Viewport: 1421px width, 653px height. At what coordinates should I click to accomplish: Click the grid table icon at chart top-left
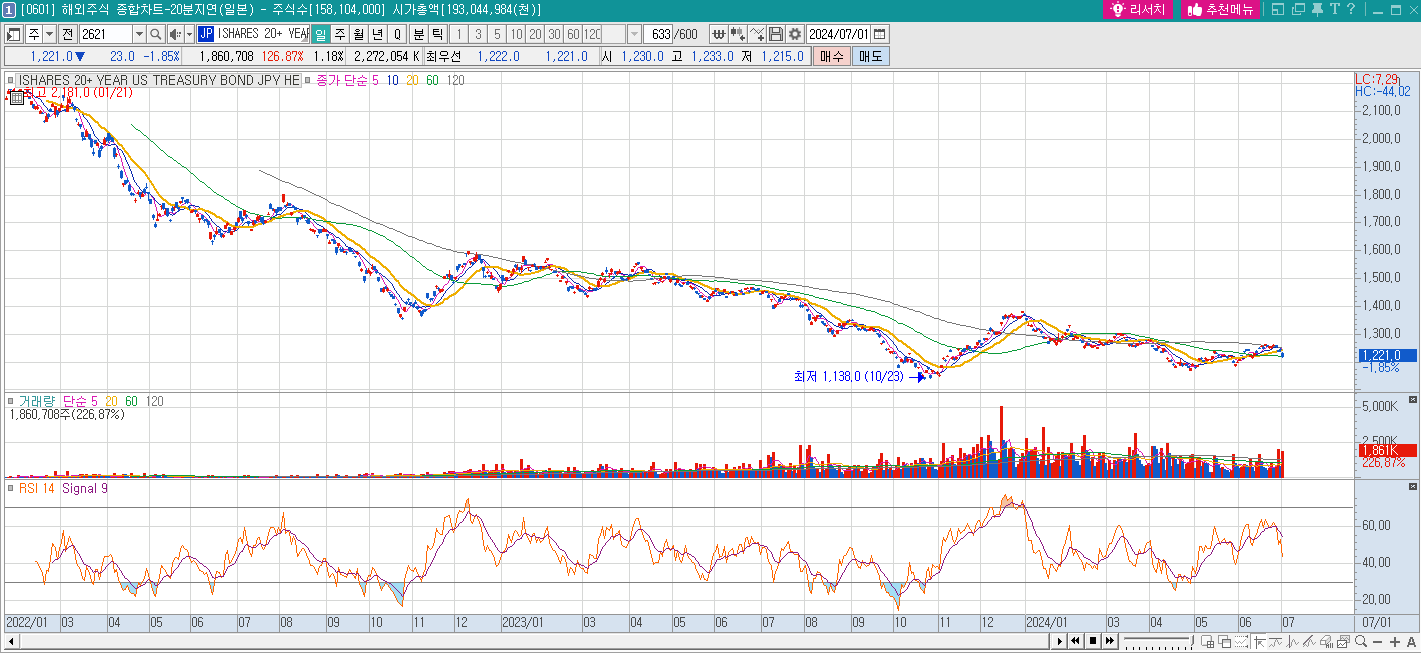(x=17, y=98)
